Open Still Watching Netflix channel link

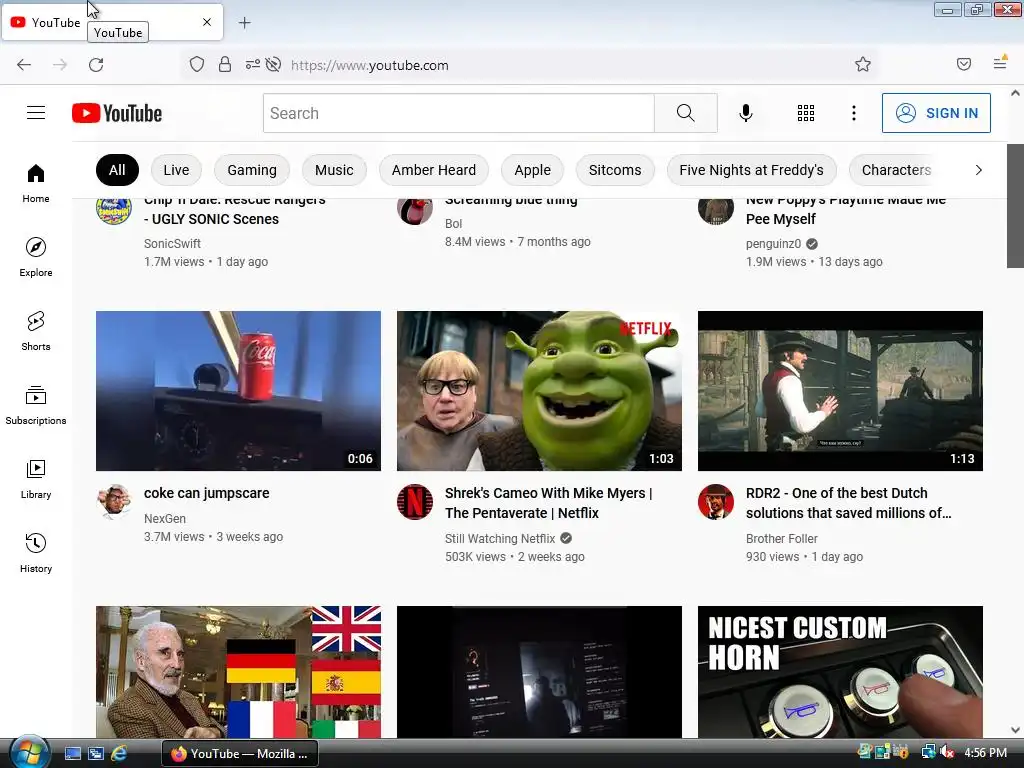pyautogui.click(x=500, y=539)
